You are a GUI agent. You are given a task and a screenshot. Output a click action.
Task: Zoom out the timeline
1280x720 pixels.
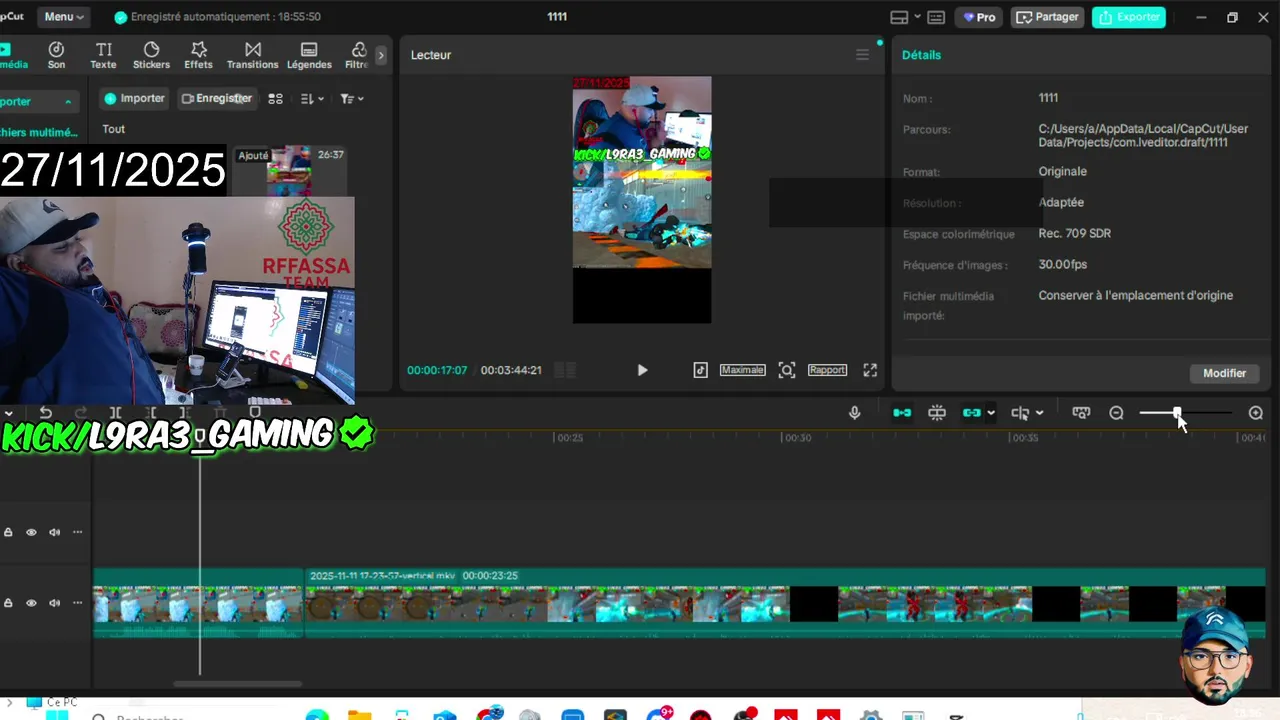1116,413
